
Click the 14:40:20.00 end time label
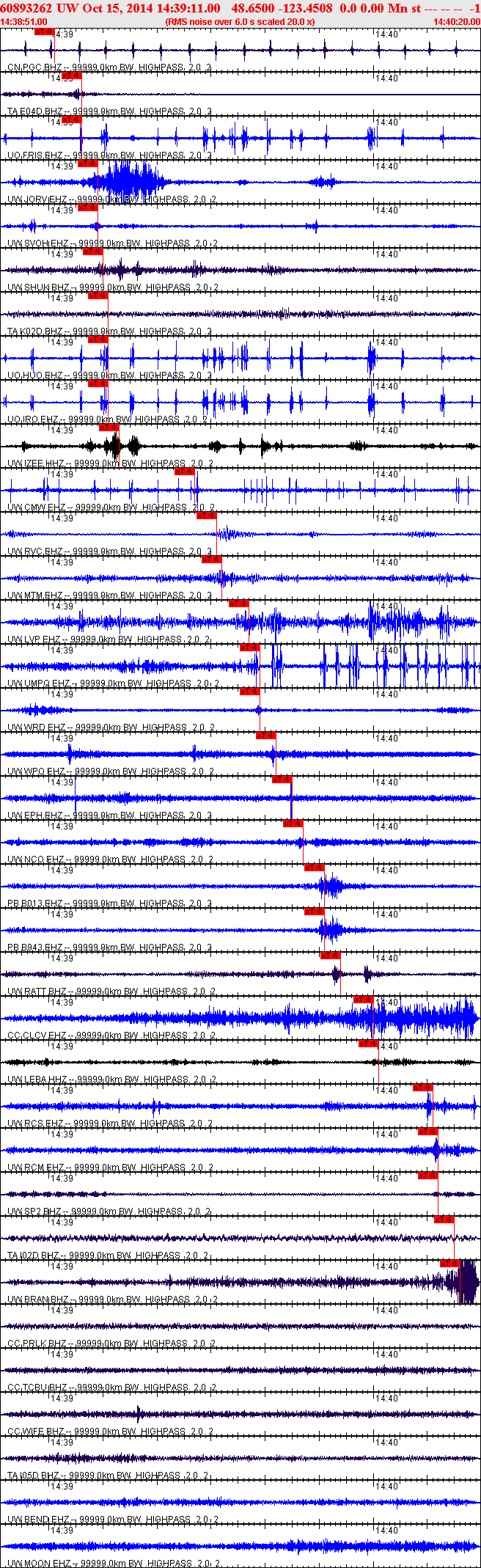click(456, 22)
